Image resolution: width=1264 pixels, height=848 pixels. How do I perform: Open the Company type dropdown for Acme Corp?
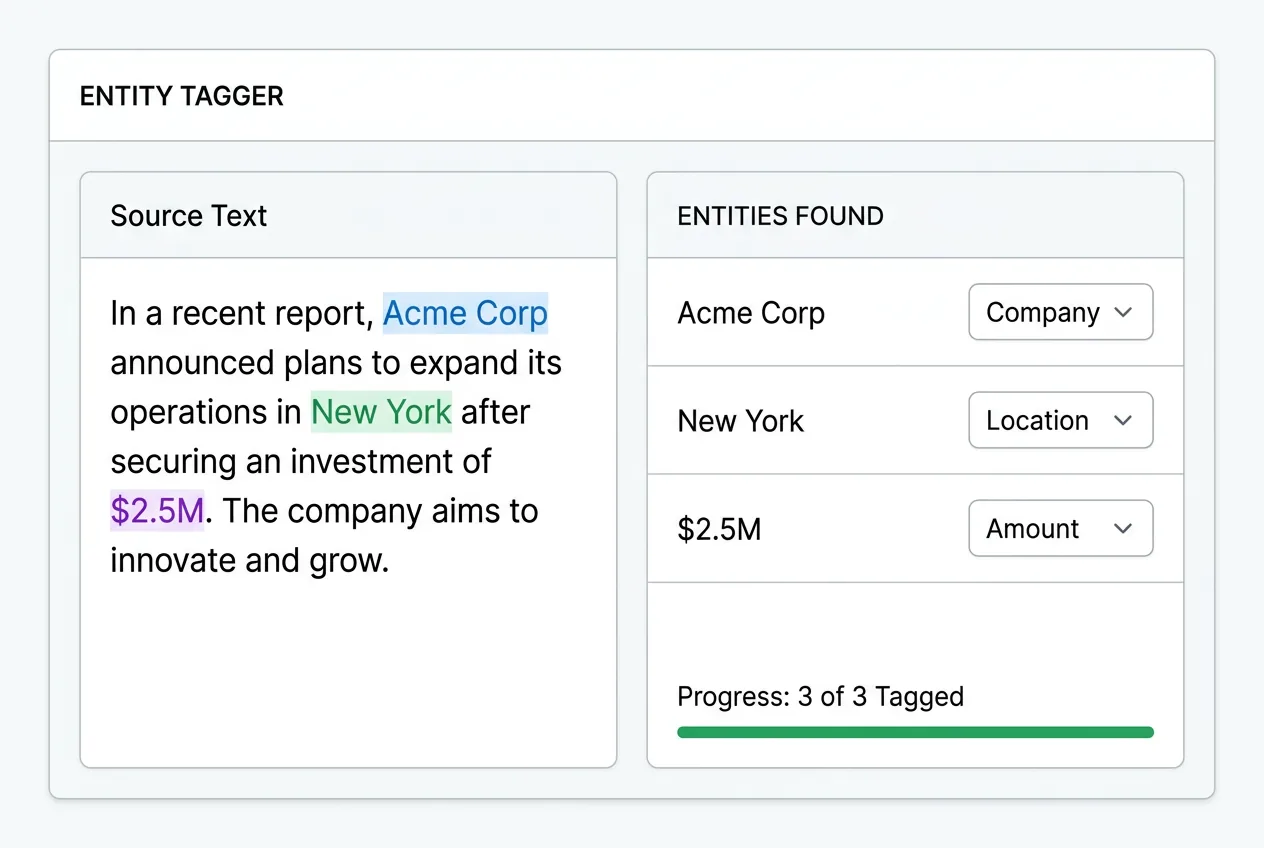pyautogui.click(x=1060, y=312)
